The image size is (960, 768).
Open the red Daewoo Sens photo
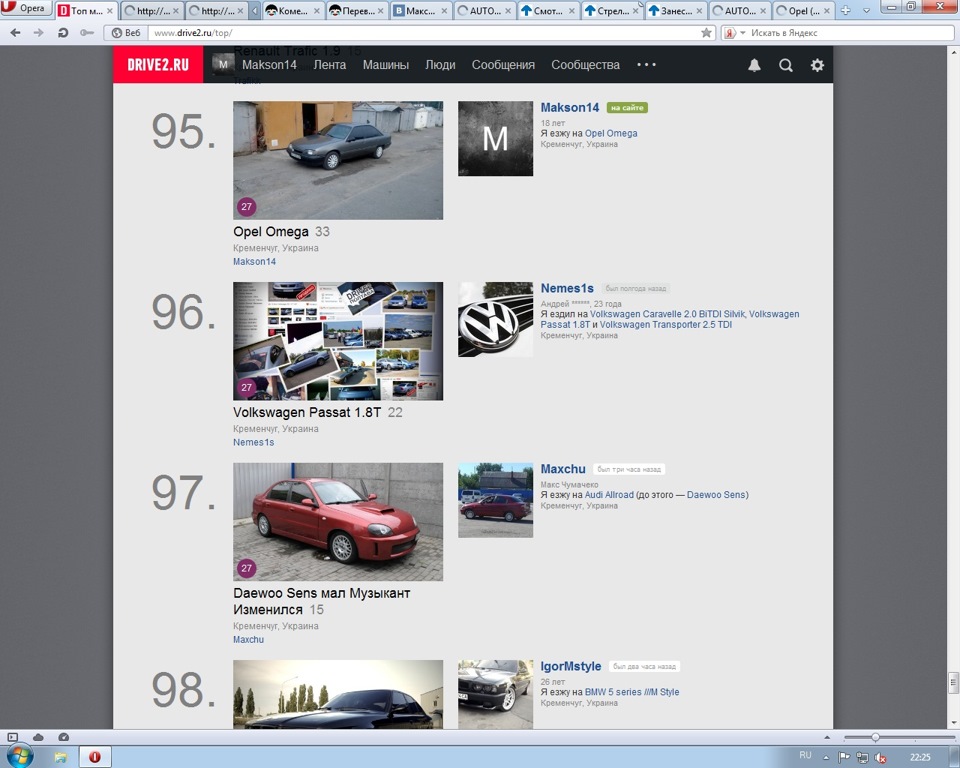pyautogui.click(x=338, y=522)
